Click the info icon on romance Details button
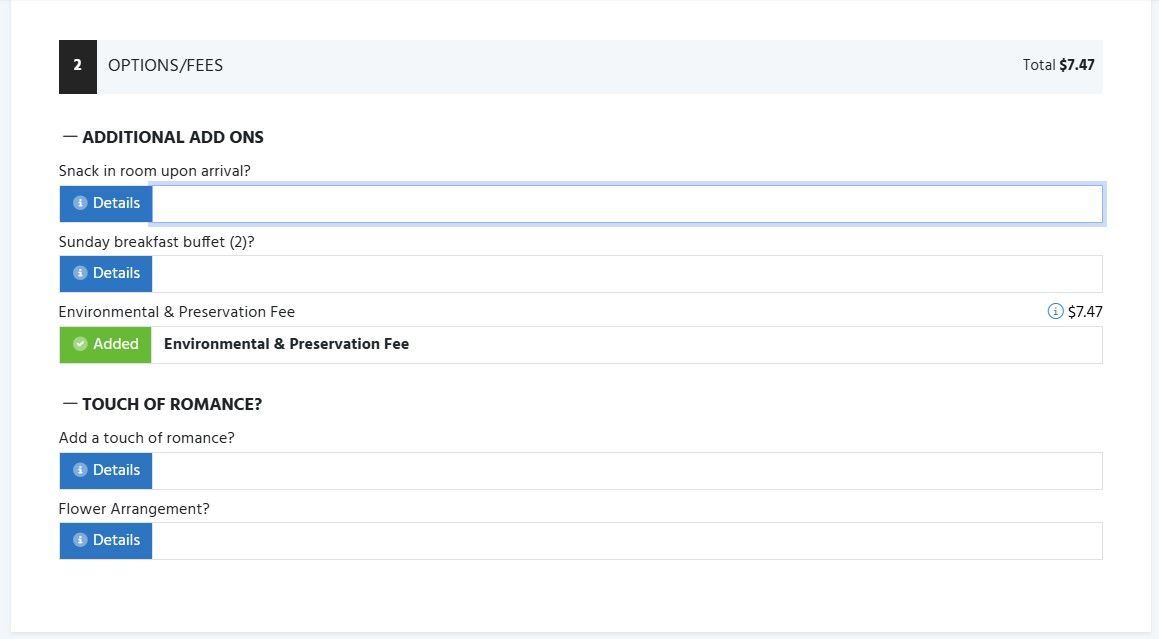This screenshot has height=639, width=1159. pos(80,470)
